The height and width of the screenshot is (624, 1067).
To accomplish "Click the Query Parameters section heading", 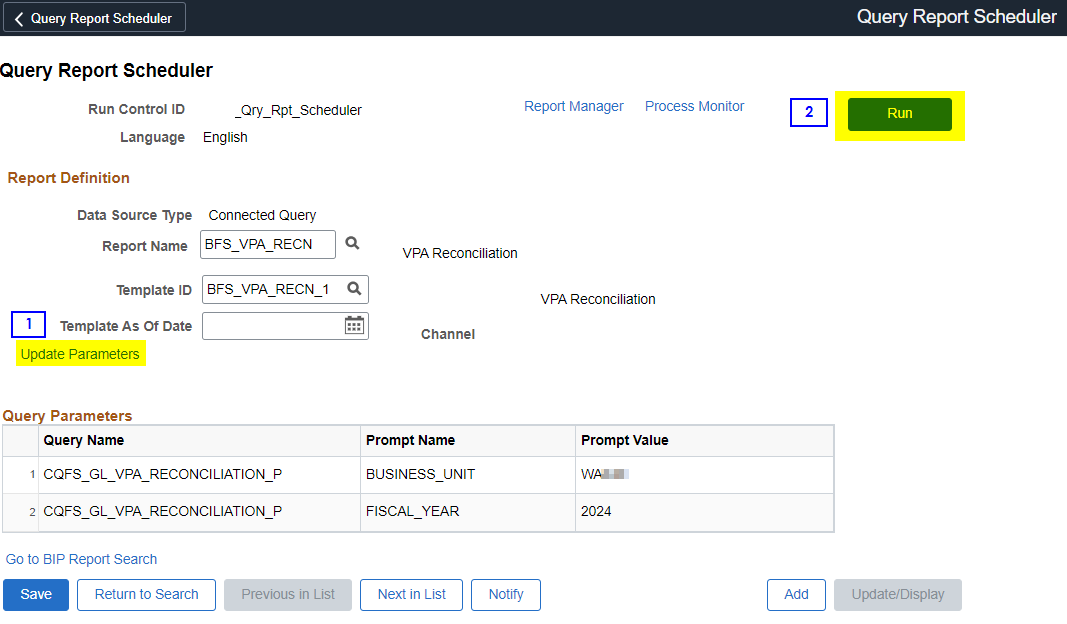I will [x=67, y=416].
